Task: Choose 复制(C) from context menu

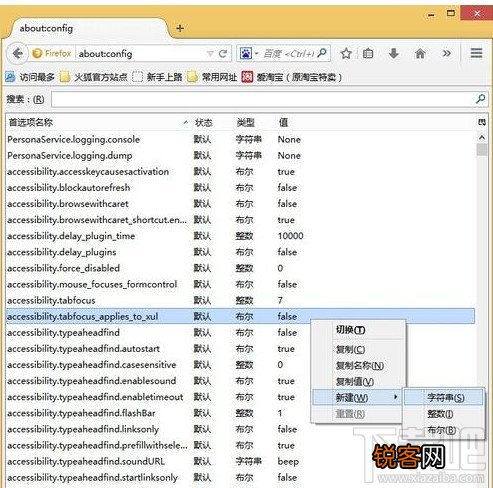Action: pos(359,349)
